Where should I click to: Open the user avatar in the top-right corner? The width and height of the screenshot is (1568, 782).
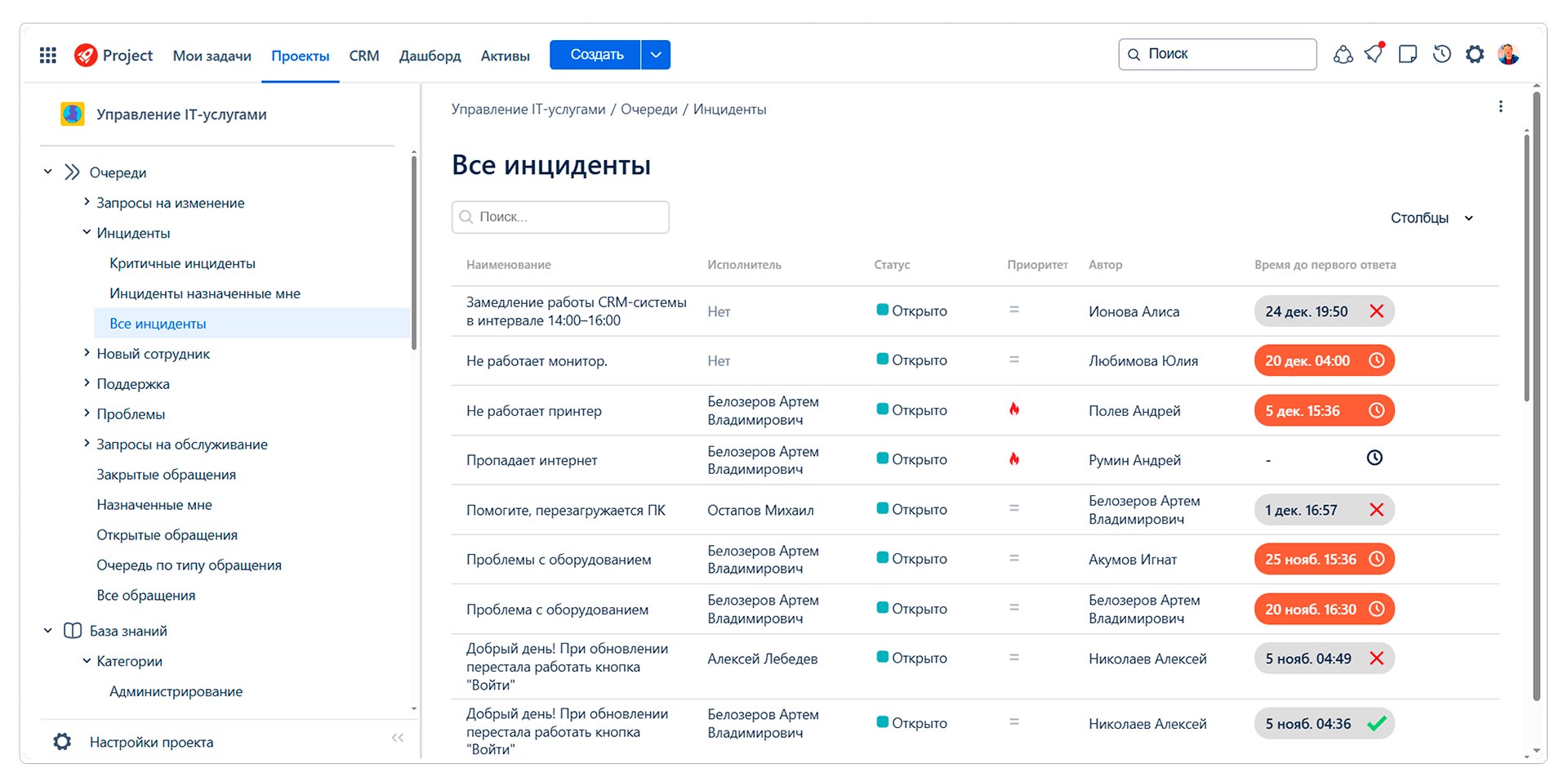[1509, 54]
